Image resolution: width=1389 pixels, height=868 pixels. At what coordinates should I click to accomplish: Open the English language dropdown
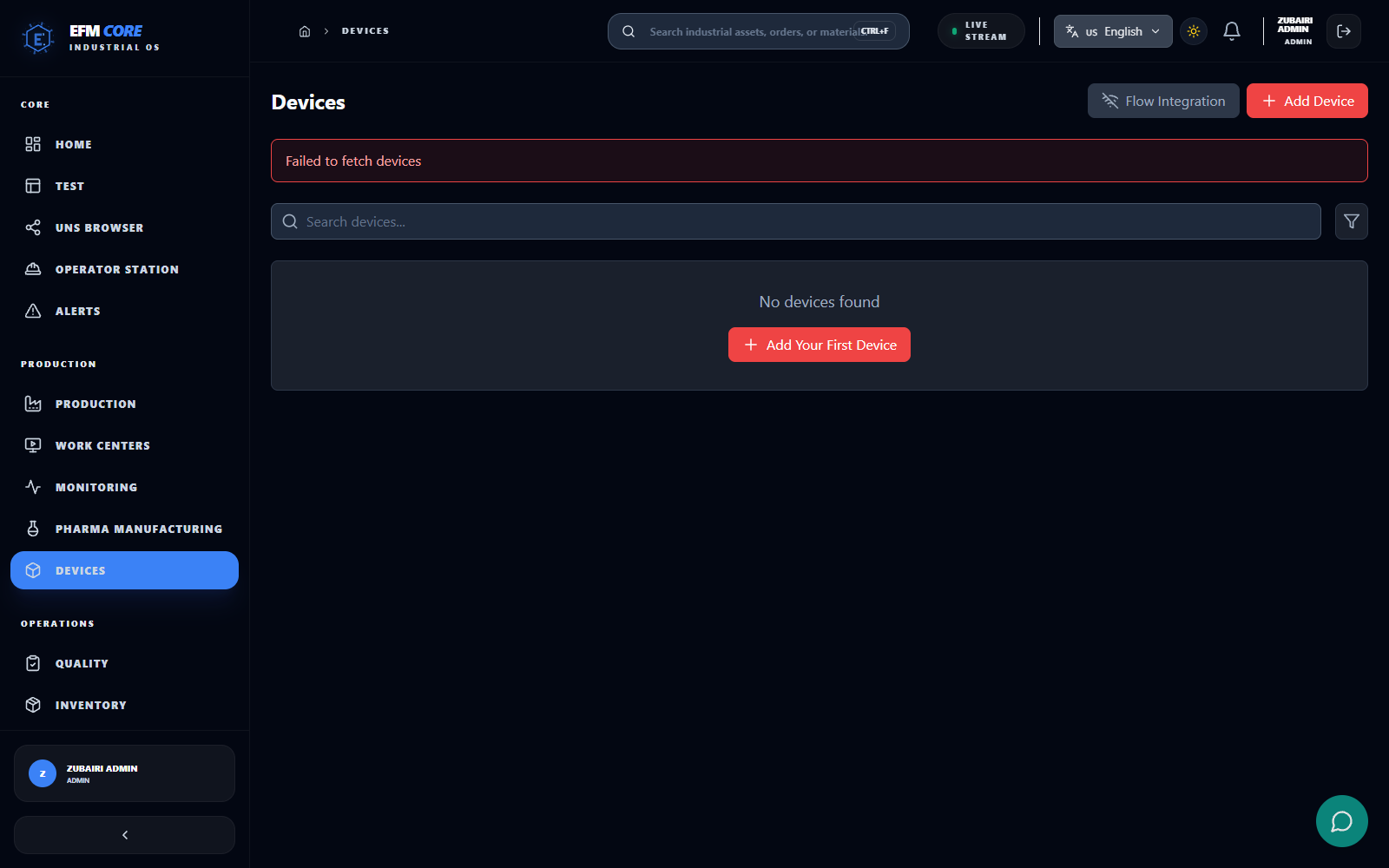(1112, 31)
